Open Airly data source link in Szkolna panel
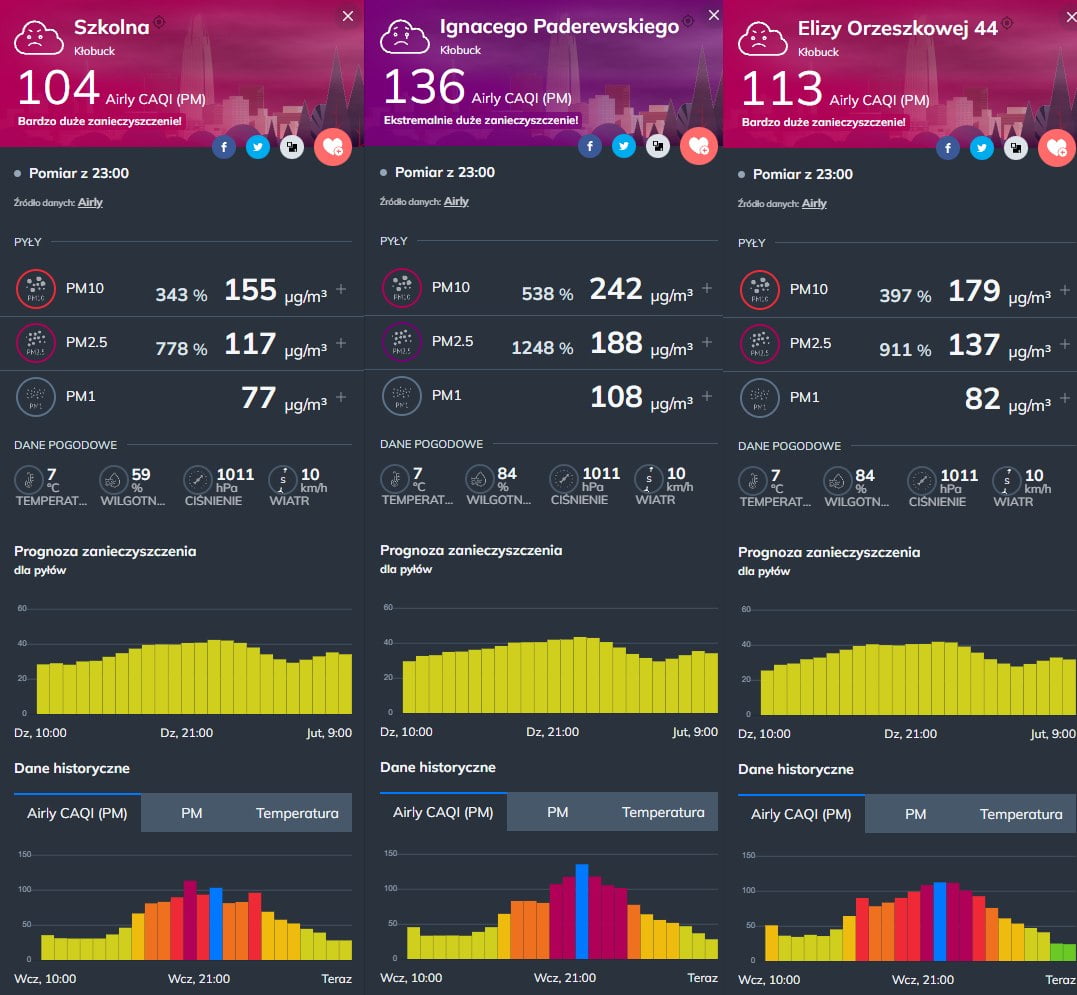This screenshot has width=1077, height=995. tap(90, 203)
